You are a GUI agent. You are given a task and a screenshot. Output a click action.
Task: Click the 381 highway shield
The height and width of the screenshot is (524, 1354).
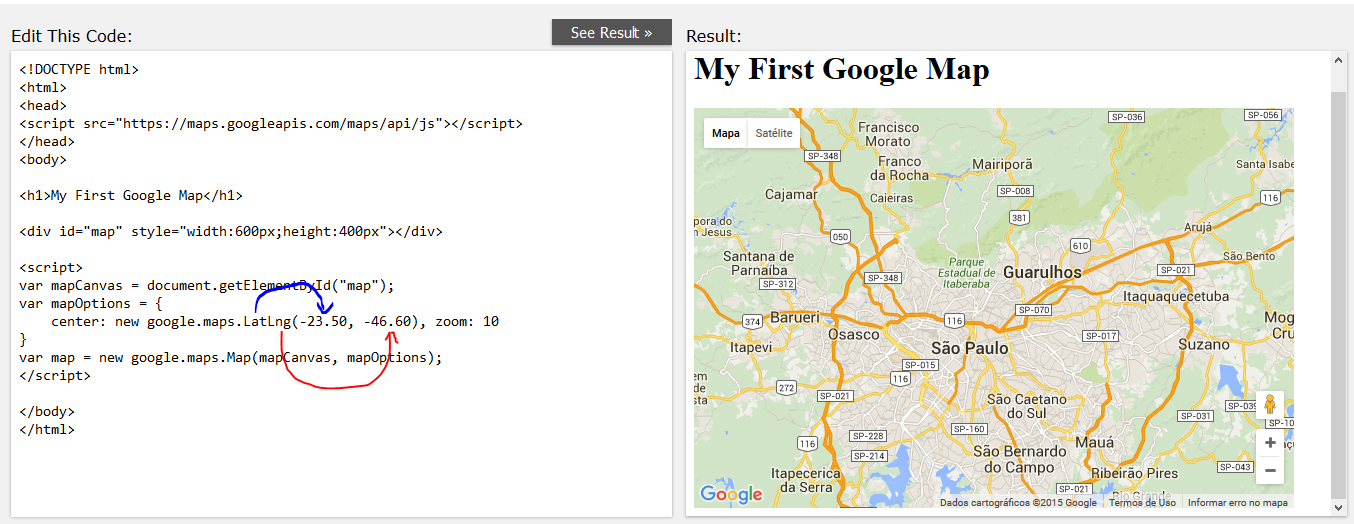(1019, 217)
